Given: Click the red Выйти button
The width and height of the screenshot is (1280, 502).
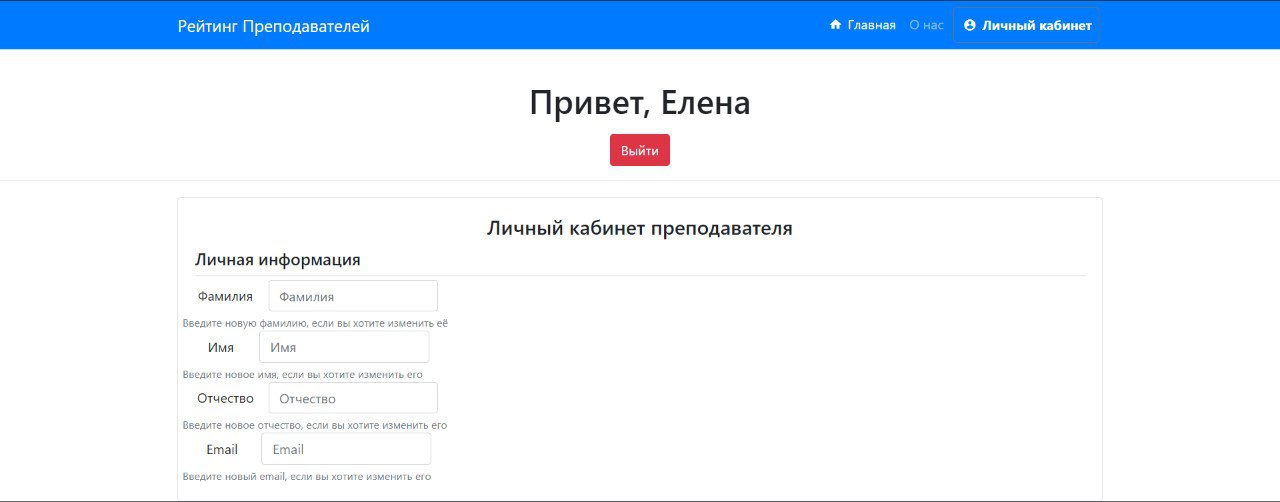Looking at the screenshot, I should tap(640, 150).
